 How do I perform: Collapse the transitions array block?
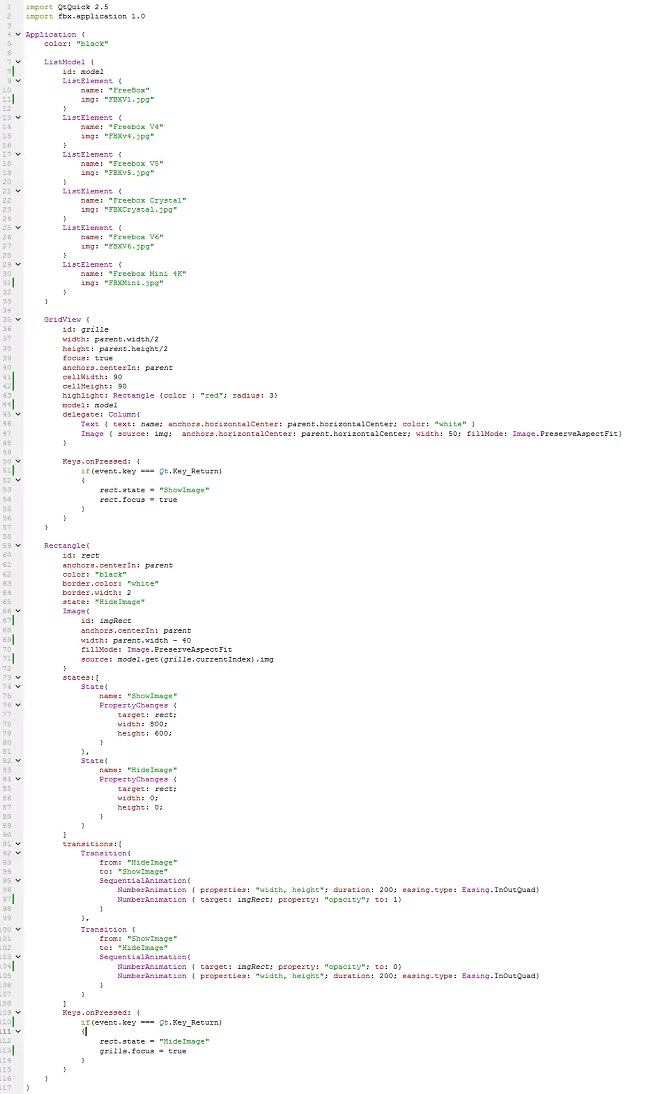tap(17, 843)
